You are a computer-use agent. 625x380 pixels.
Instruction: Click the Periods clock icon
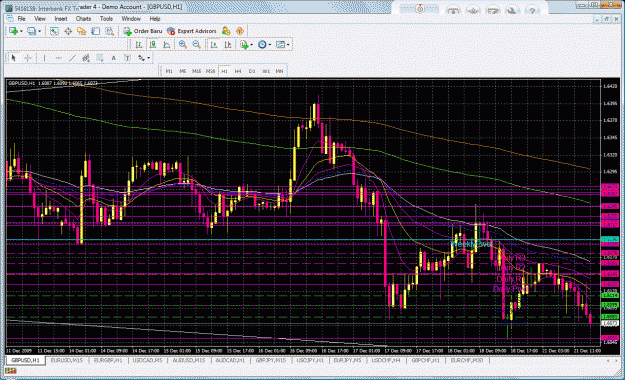[262, 45]
